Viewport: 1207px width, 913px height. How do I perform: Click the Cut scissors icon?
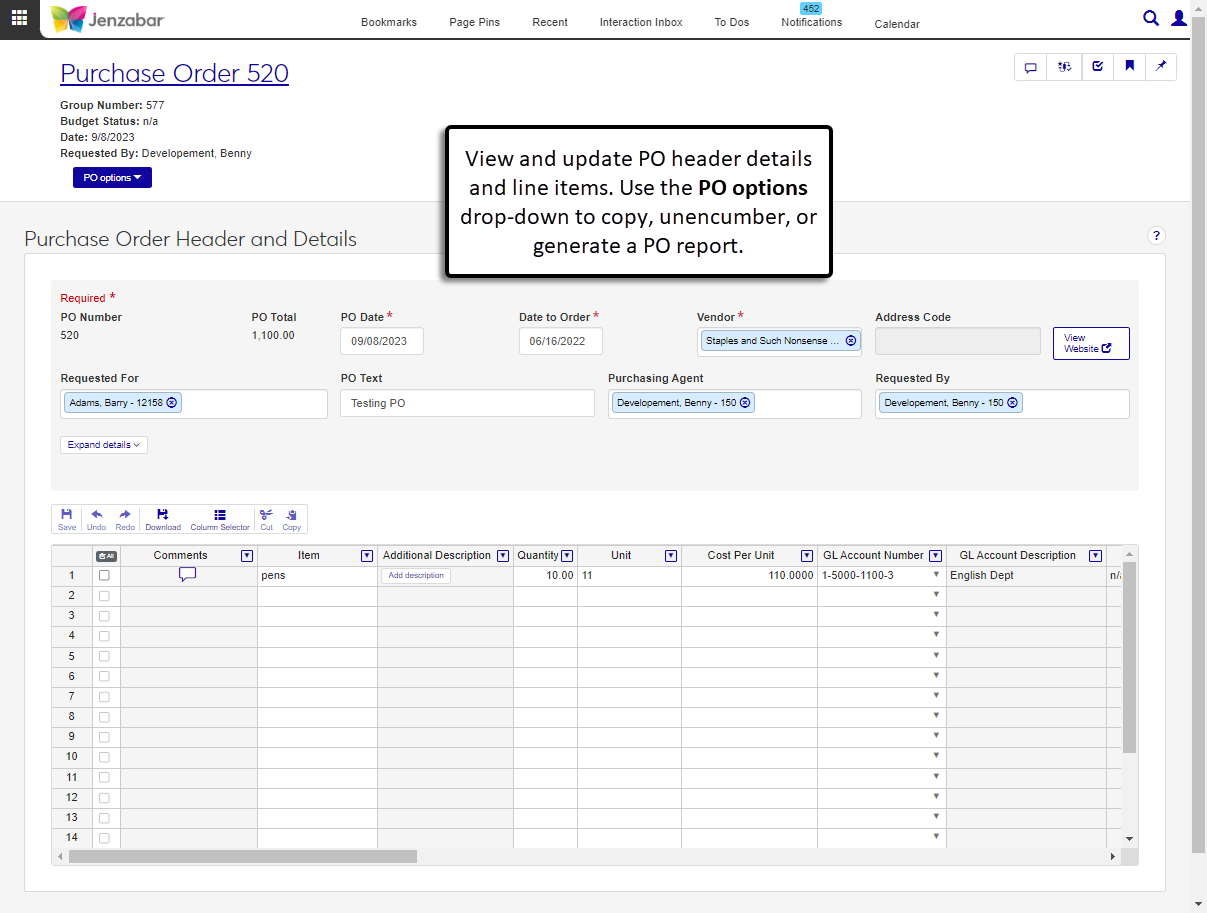click(x=266, y=518)
